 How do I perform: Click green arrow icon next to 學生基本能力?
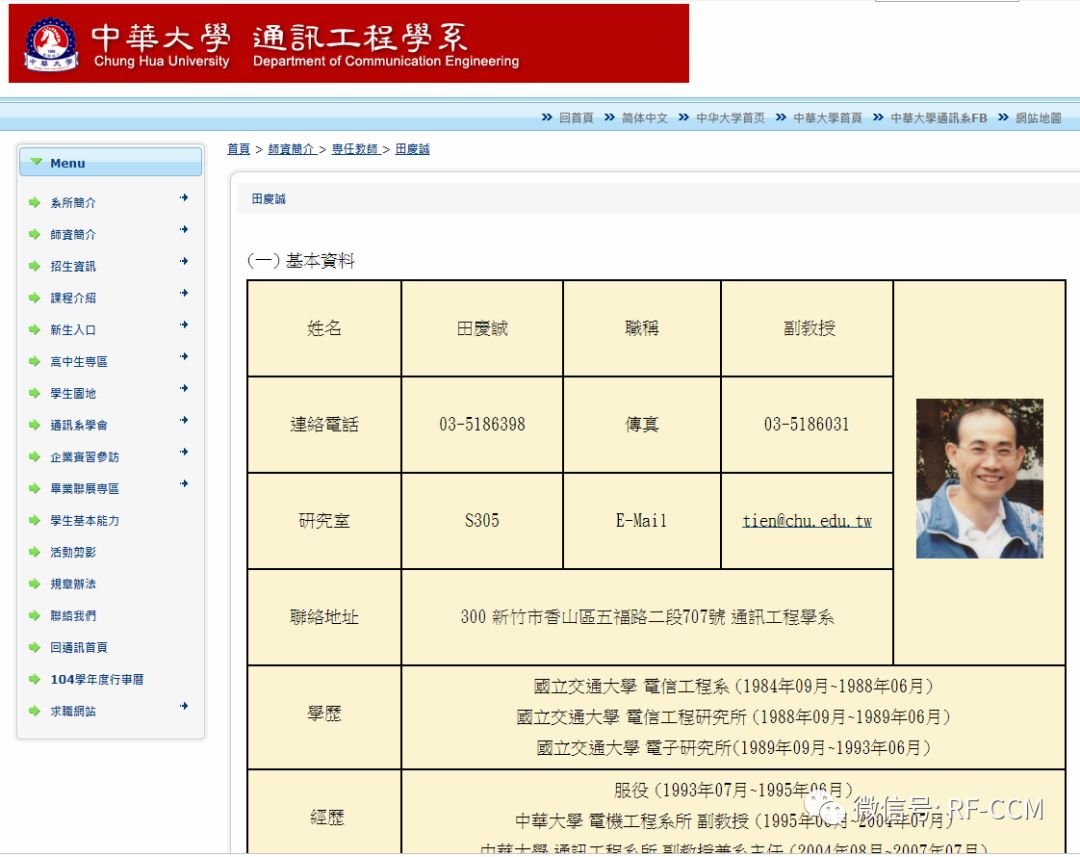tap(34, 520)
